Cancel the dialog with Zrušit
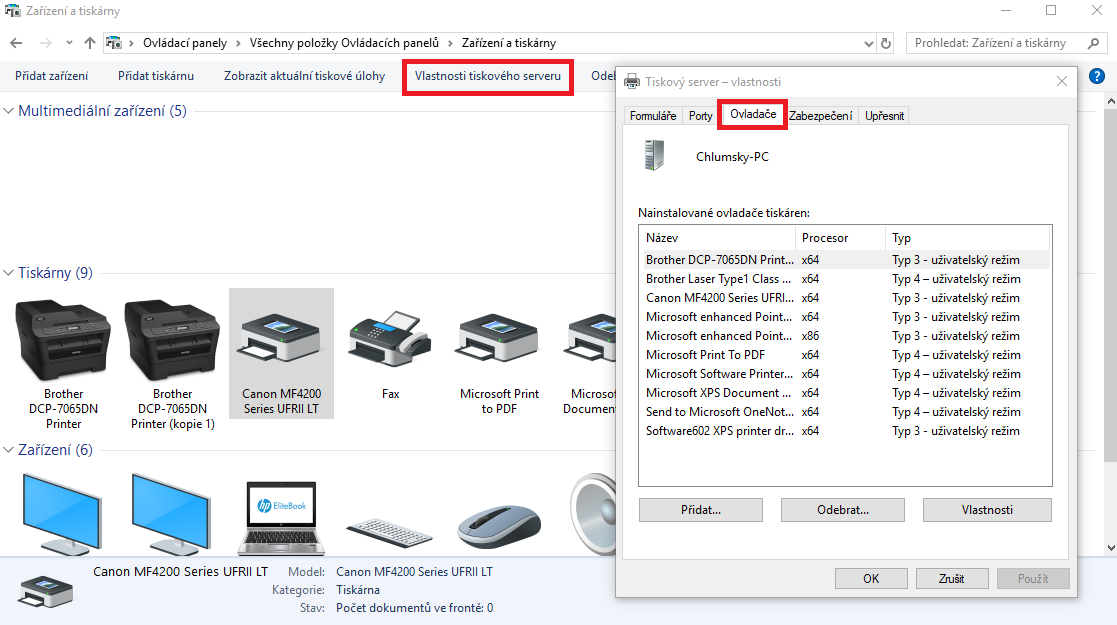Screen dimensions: 1117x625 (x=952, y=579)
